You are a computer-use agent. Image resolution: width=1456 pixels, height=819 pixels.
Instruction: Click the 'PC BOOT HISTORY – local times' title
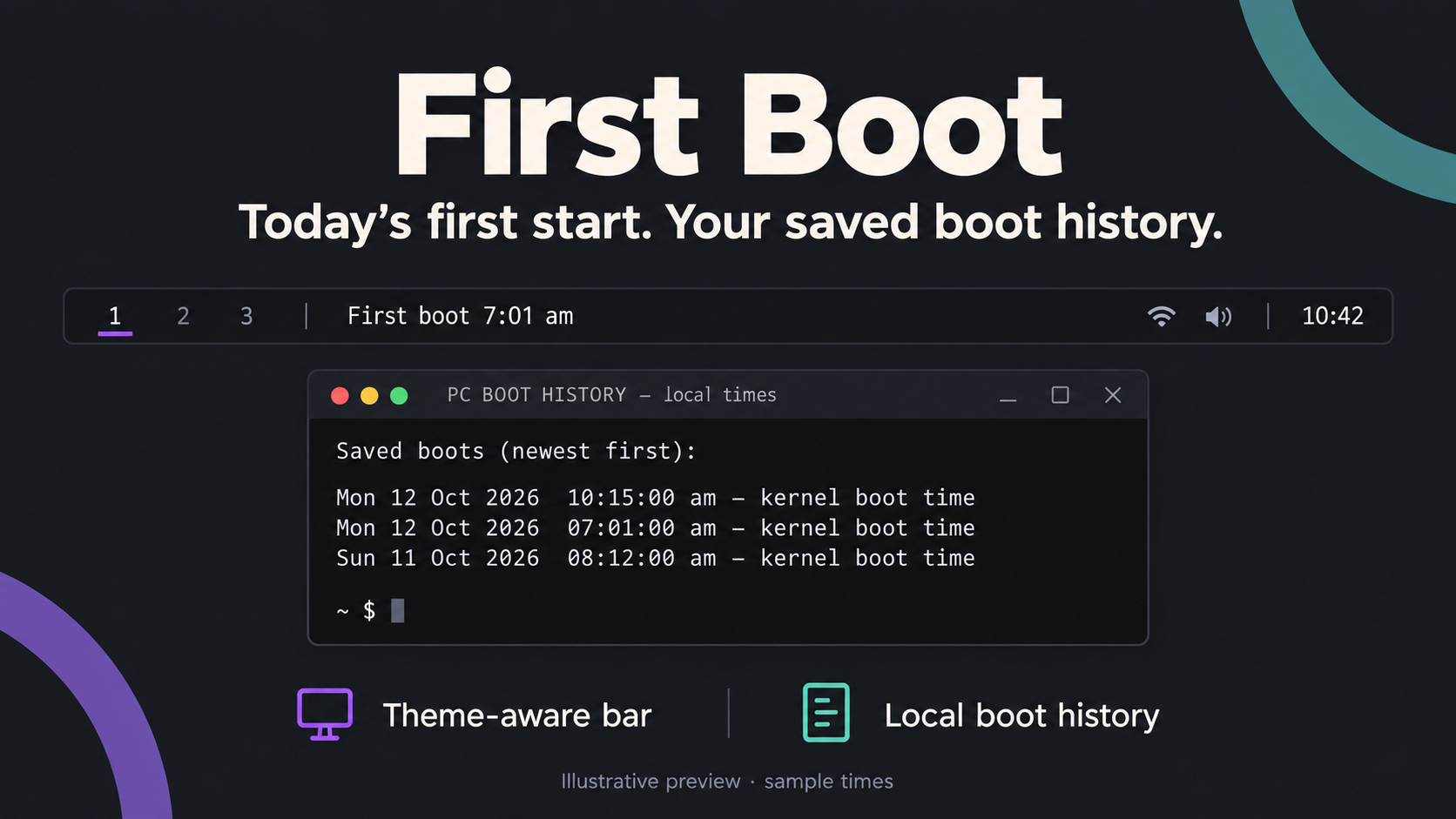[611, 395]
